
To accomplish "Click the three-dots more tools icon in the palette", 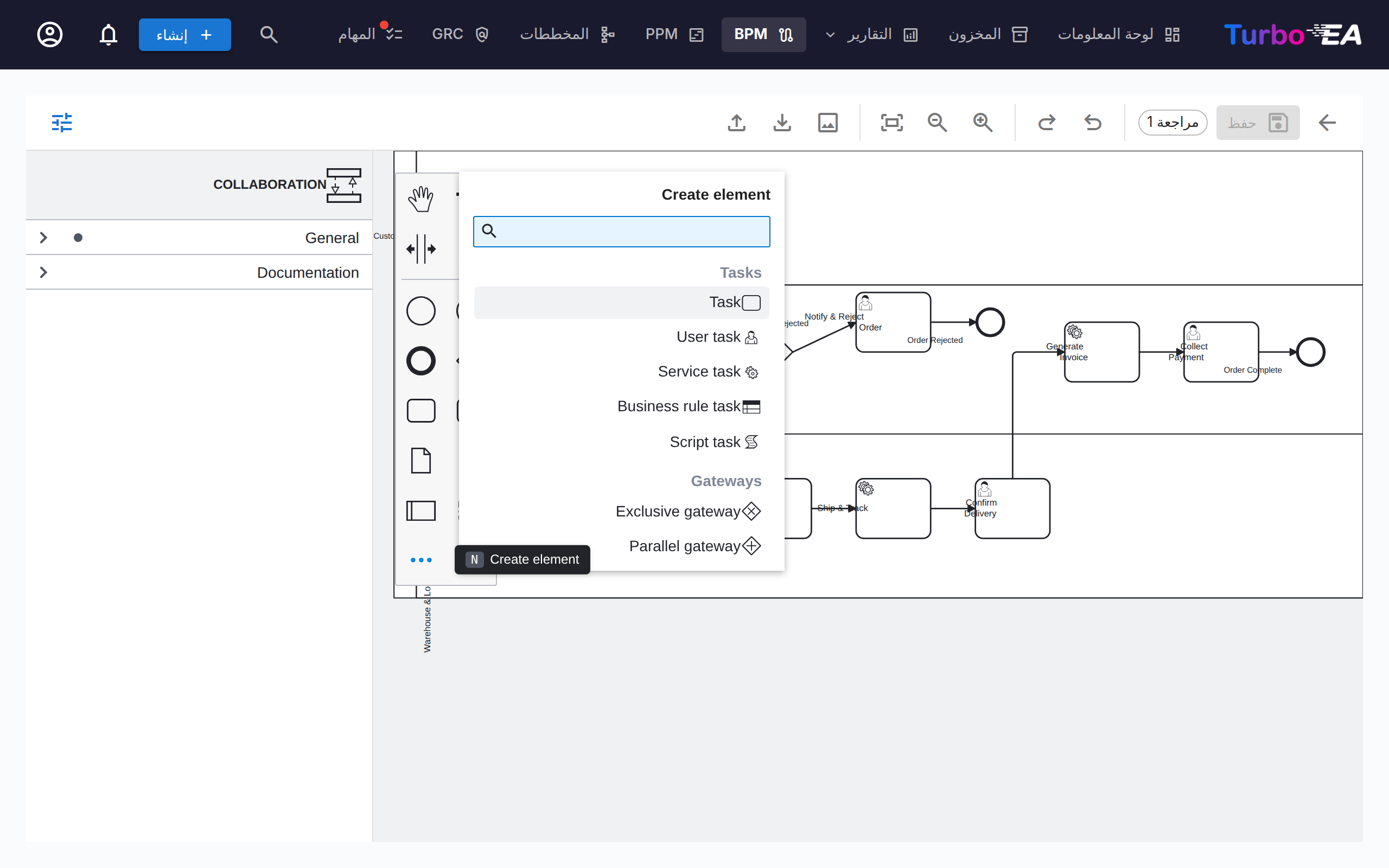I will click(420, 560).
